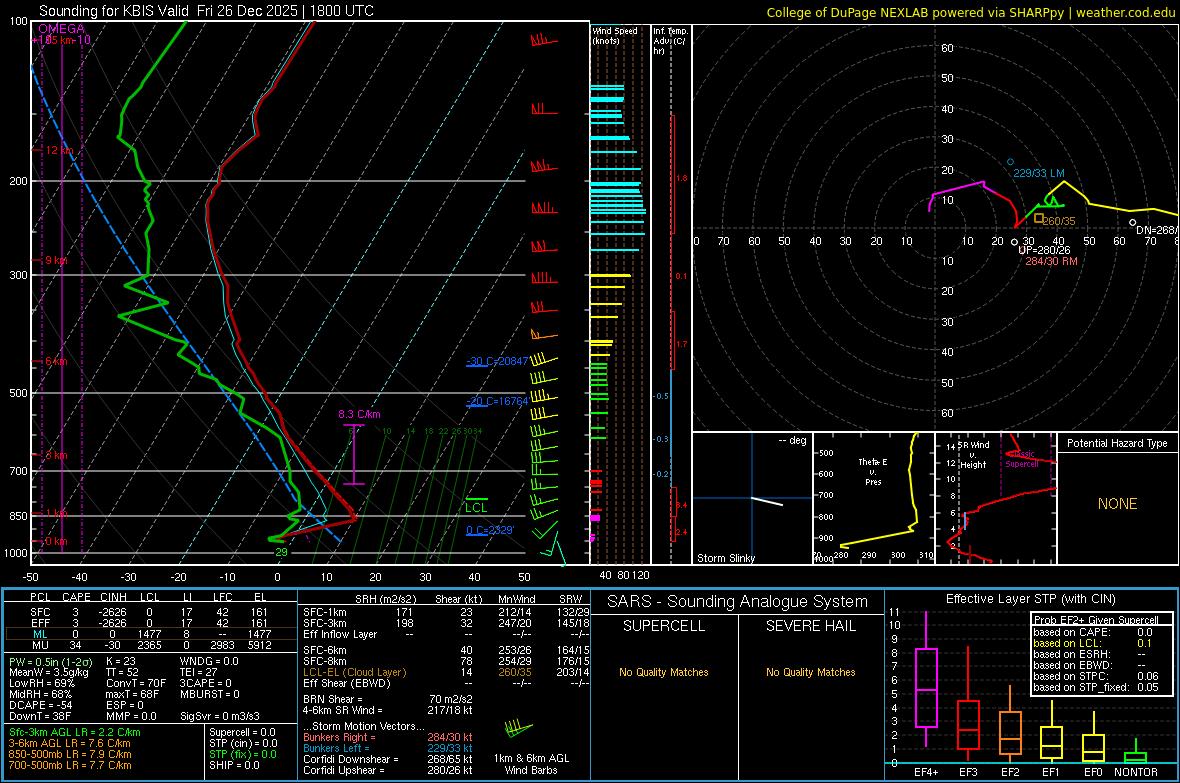Click the blue 'Bunkers Left =' row
The height and width of the screenshot is (783, 1180).
pos(388,748)
